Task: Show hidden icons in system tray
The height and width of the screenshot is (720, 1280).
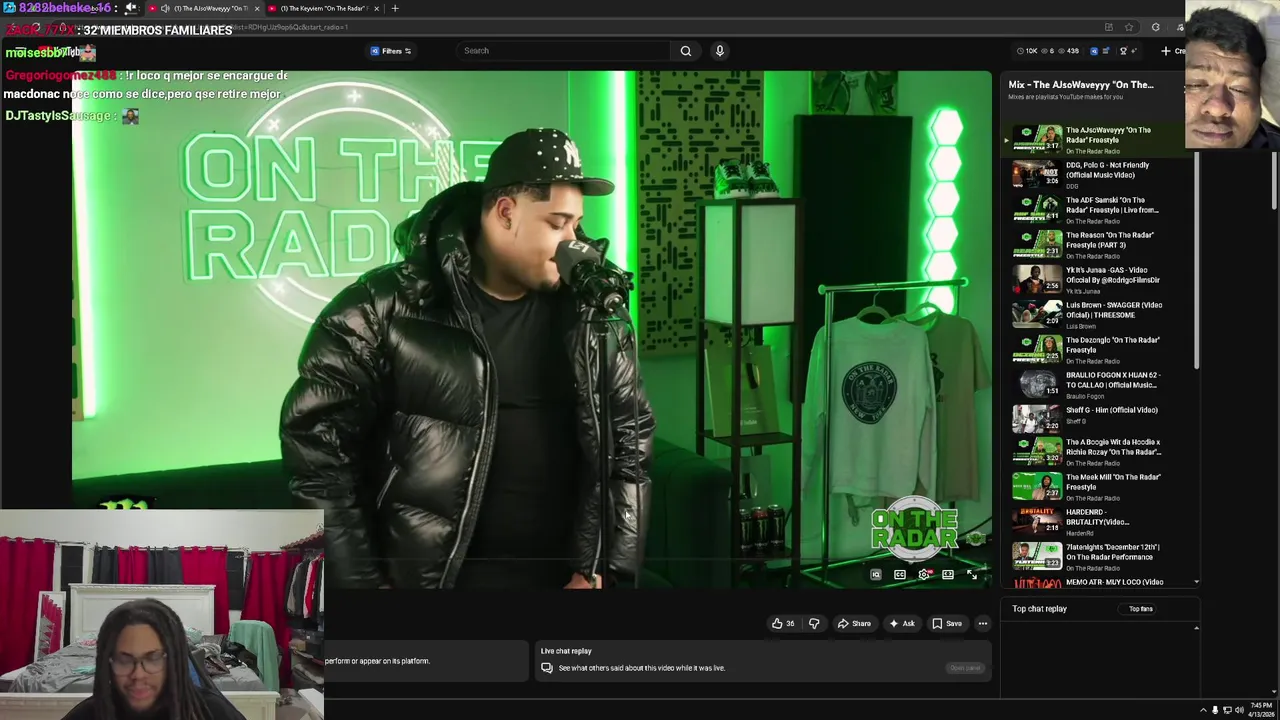Action: 1203,710
